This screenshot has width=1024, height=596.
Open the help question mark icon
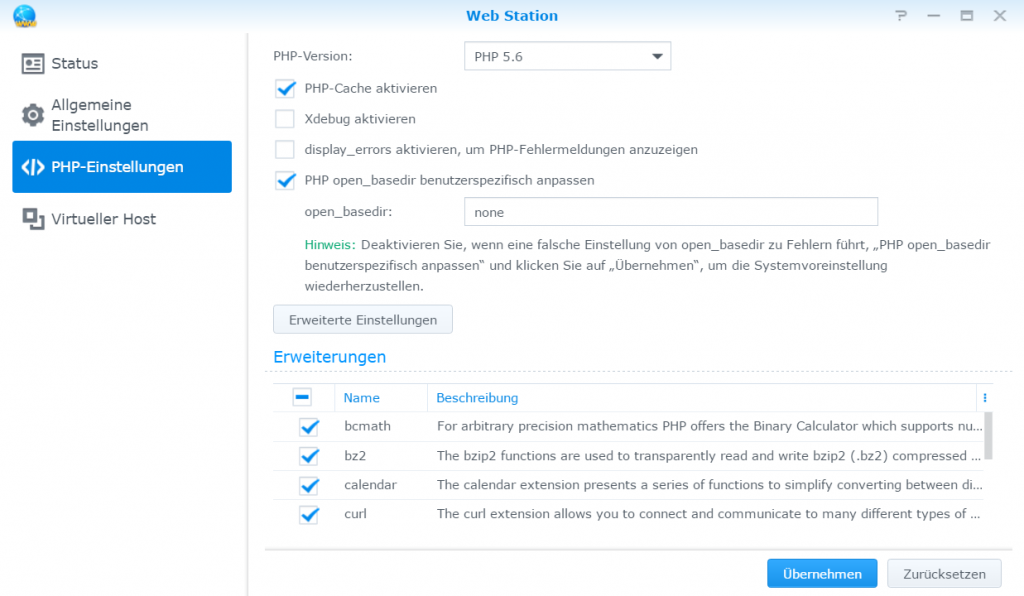click(x=899, y=16)
